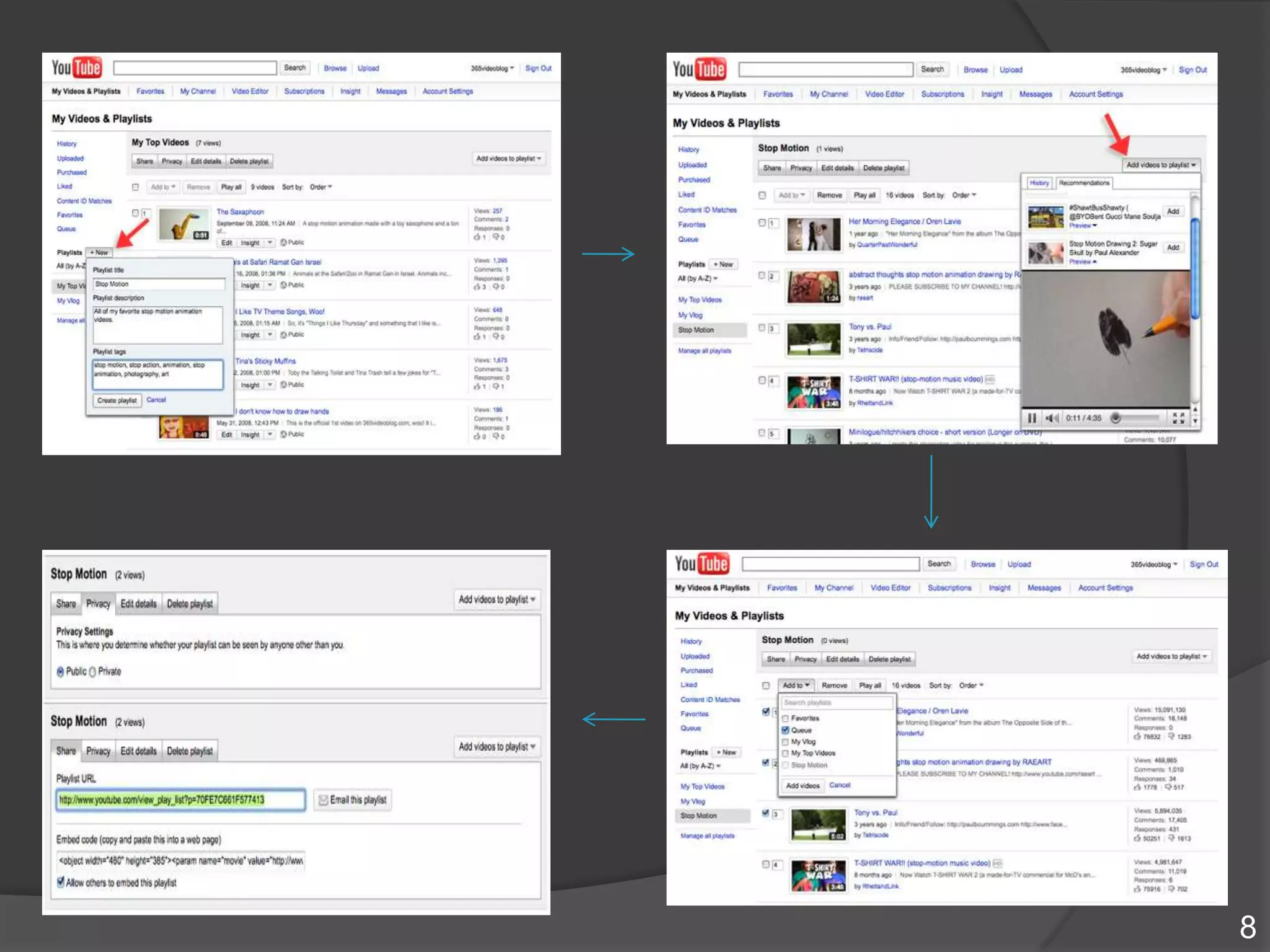Viewport: 1270px width, 952px height.
Task: Click the Playlist URL text field
Action: [180, 800]
